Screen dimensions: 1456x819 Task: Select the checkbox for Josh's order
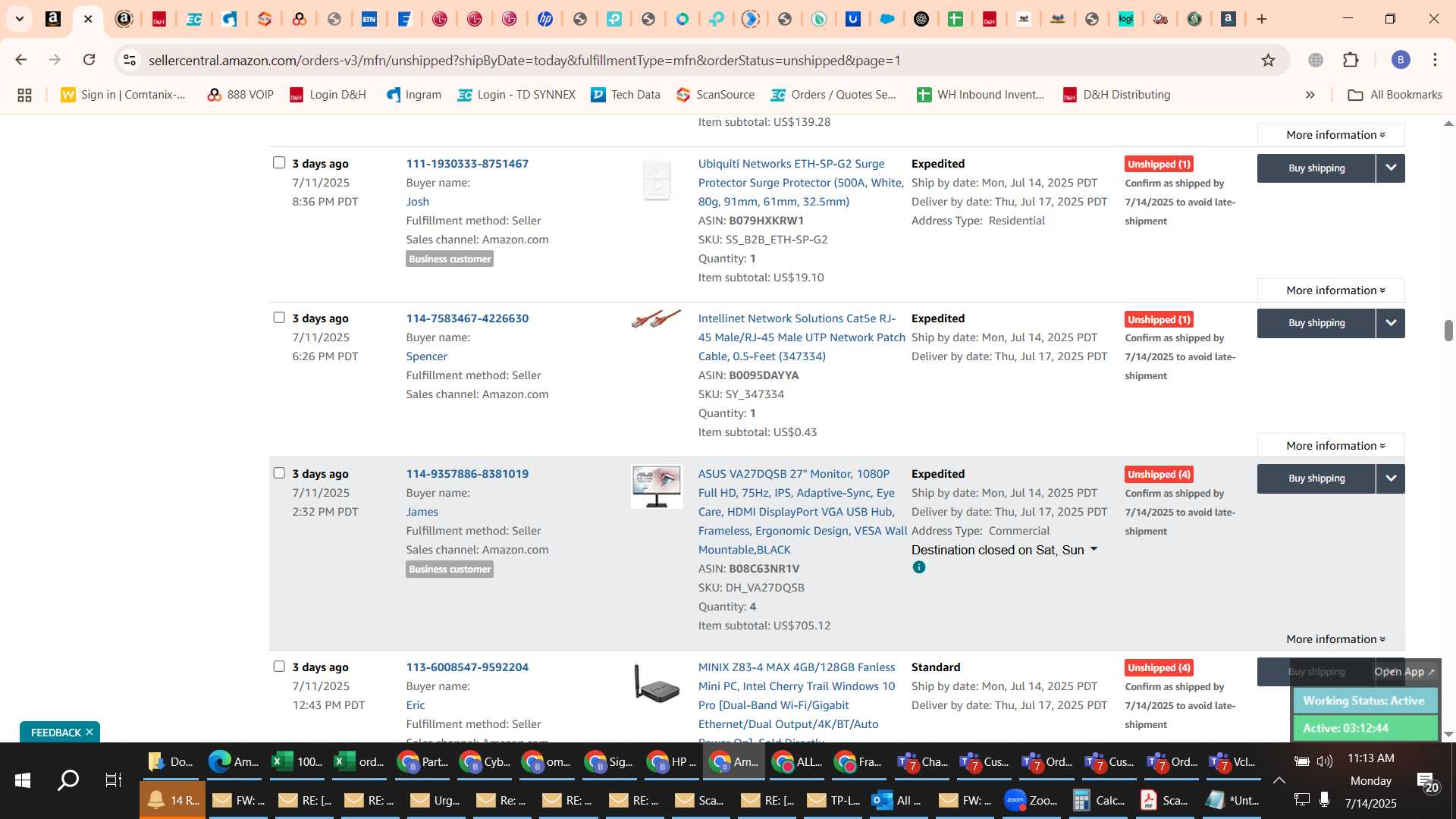point(279,163)
